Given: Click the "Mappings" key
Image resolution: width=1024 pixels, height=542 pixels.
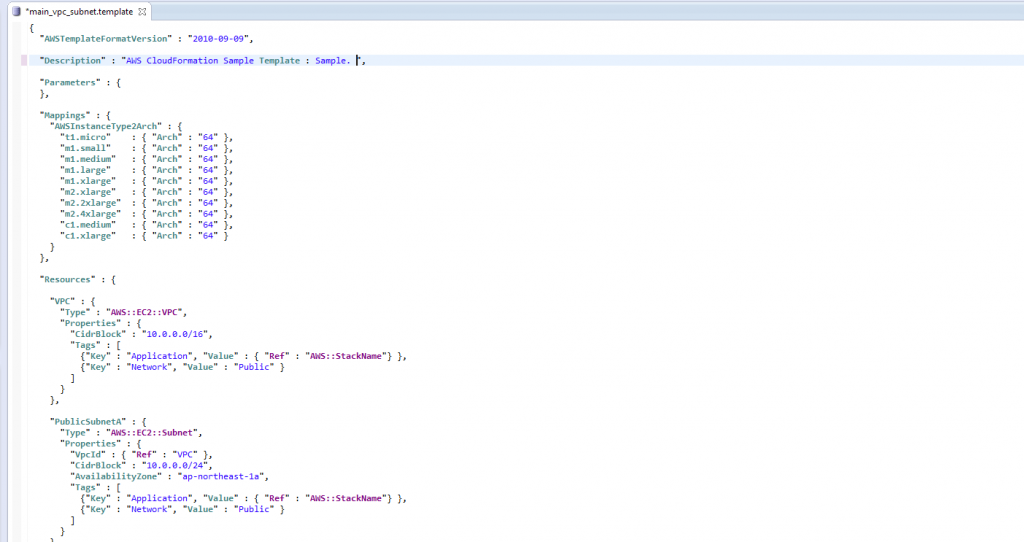Looking at the screenshot, I should tap(65, 116).
